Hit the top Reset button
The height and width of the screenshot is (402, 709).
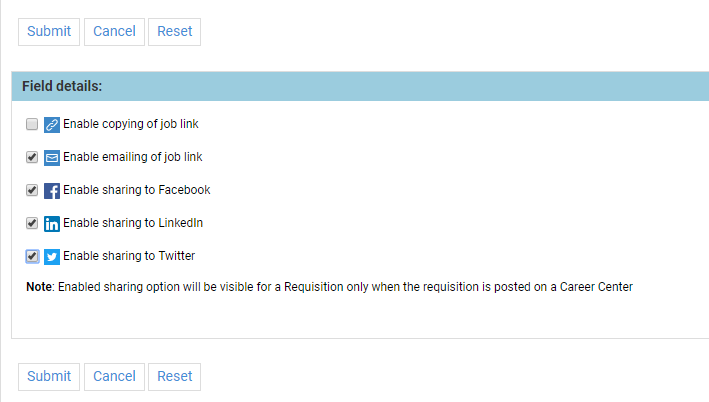tap(174, 31)
